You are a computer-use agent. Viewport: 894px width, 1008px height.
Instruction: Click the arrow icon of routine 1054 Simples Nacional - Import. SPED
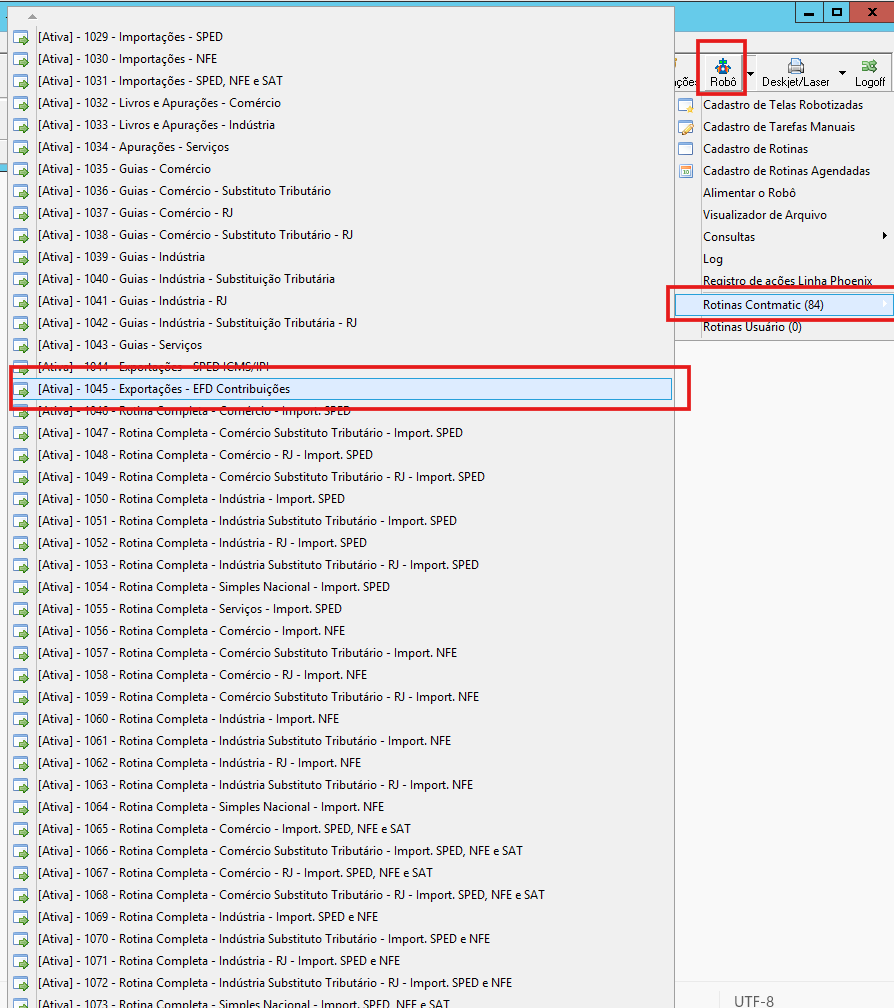click(21, 588)
